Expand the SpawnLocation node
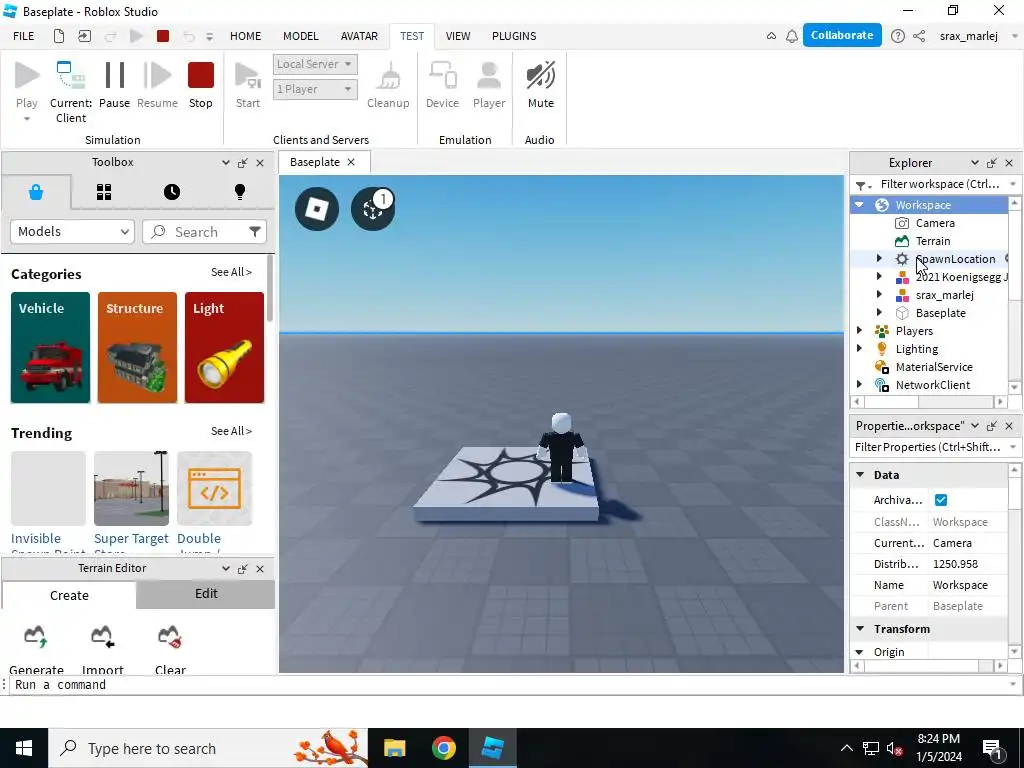This screenshot has height=768, width=1024. point(879,259)
